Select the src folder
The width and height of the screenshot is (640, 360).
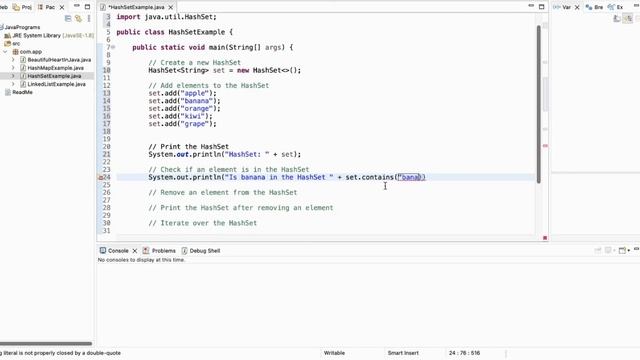pos(12,43)
